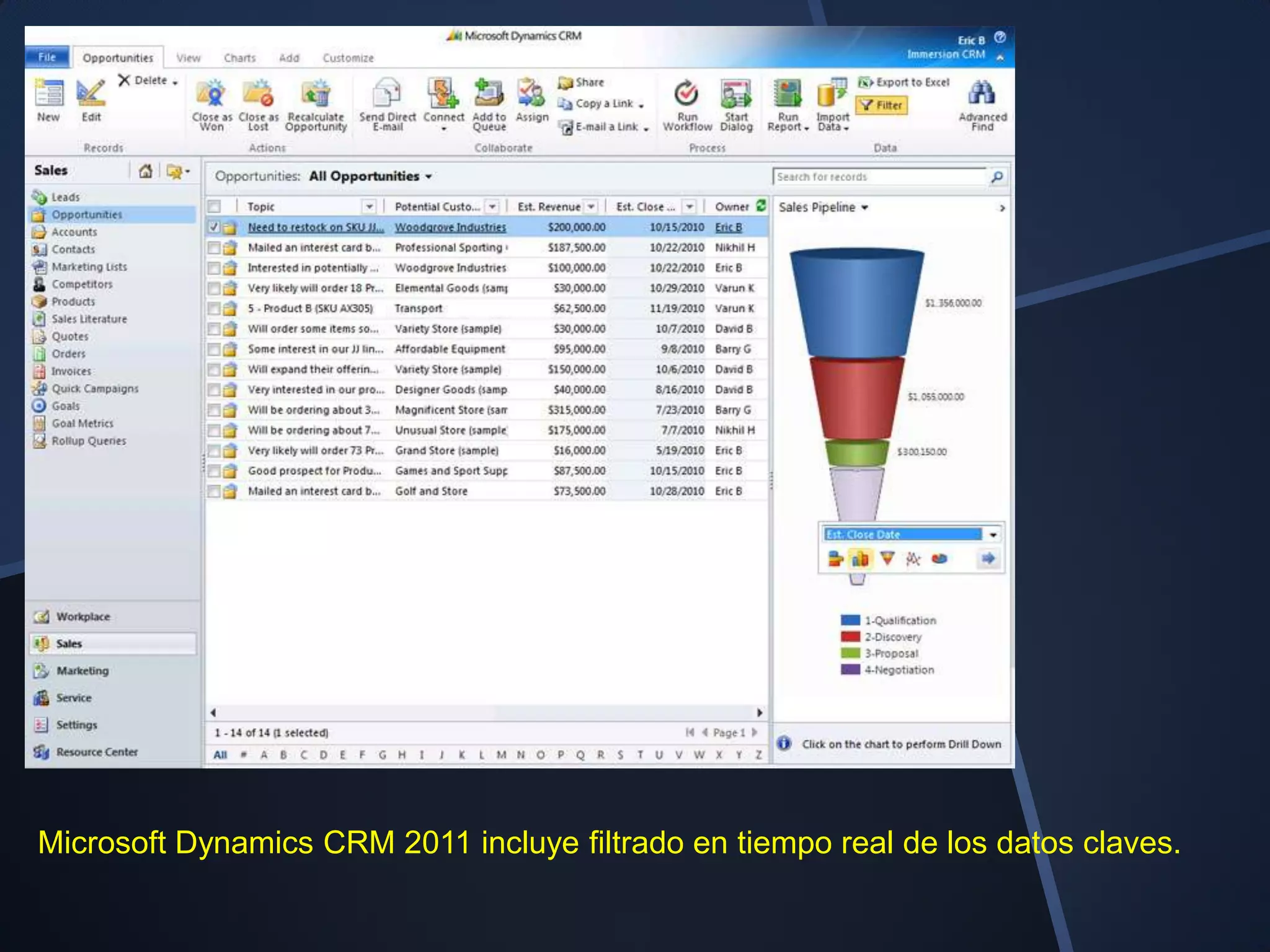The image size is (1270, 952).
Task: Open the File tab
Action: tap(48, 57)
